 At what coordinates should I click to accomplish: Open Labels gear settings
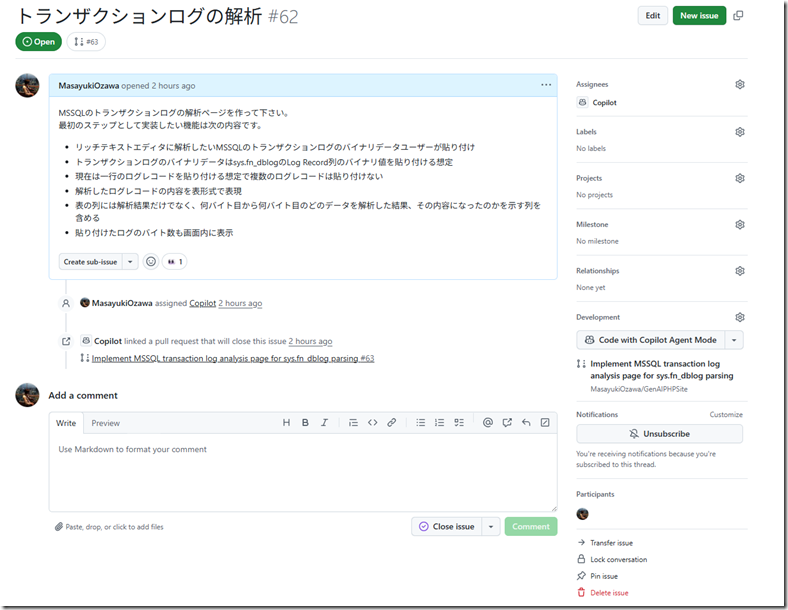(x=740, y=132)
